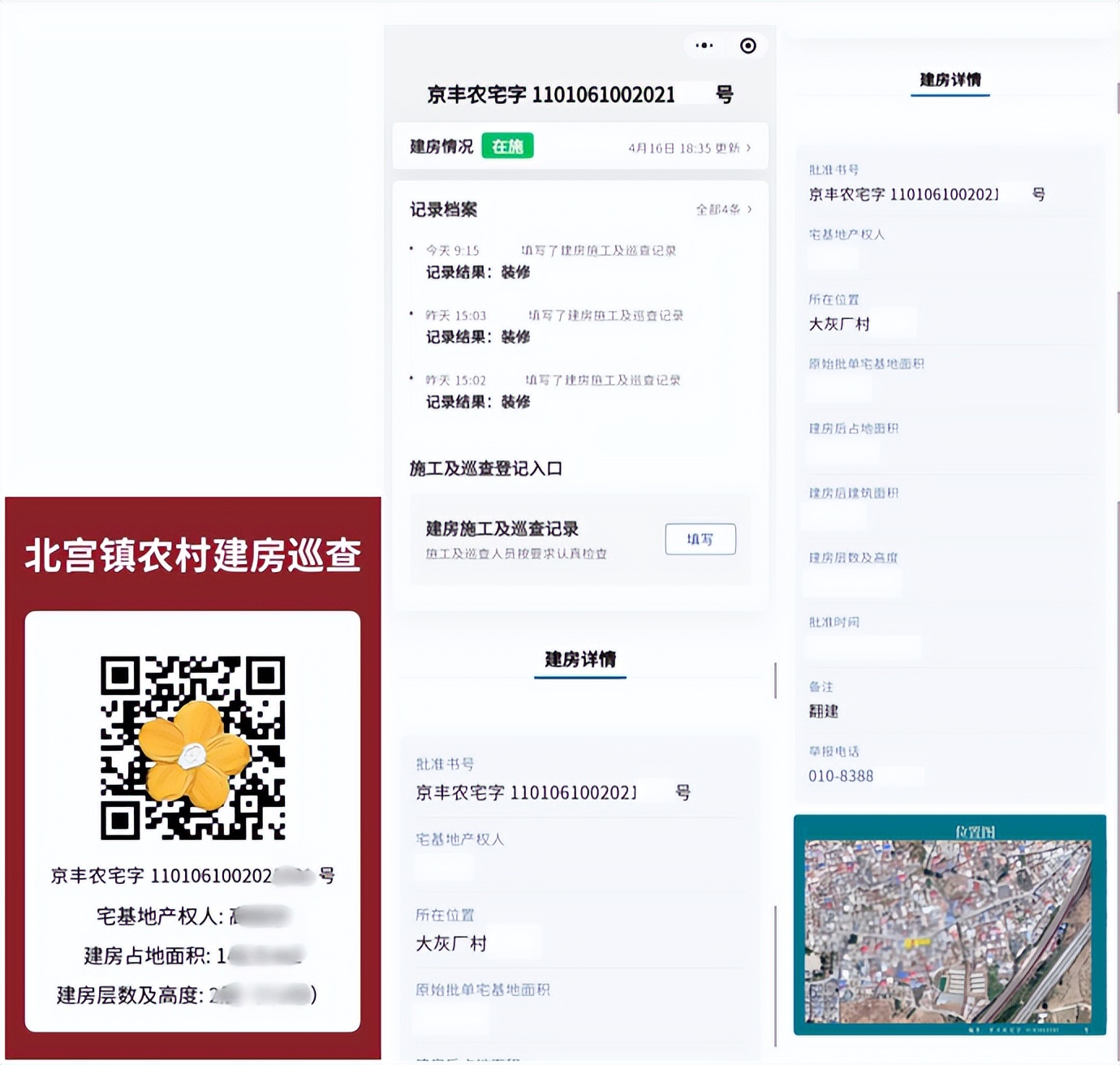
Task: Toggle visibility of 批准时间 field value
Action: [863, 646]
